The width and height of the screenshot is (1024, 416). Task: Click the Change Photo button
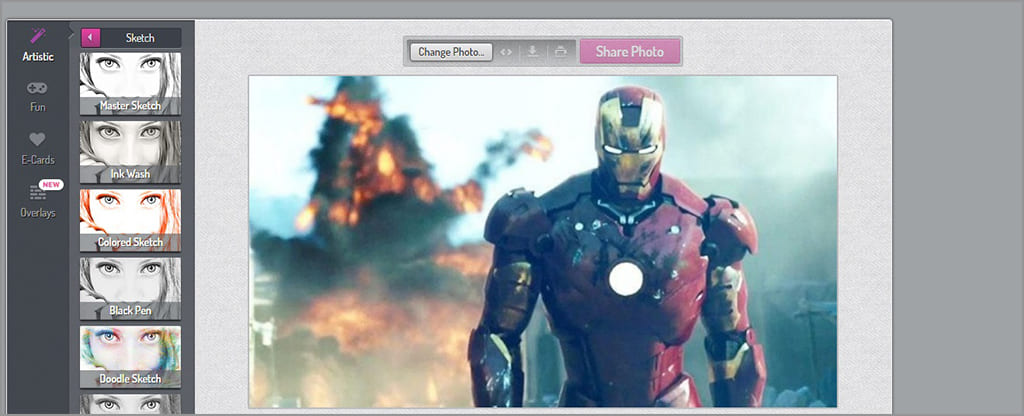pos(450,52)
